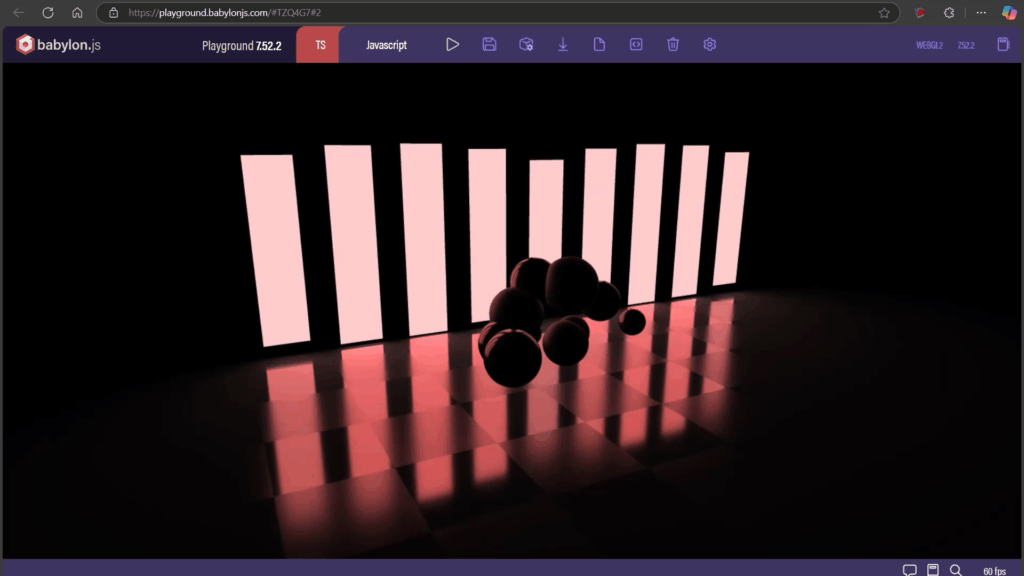Run the scene with the Play icon
The height and width of the screenshot is (576, 1024).
pos(452,45)
